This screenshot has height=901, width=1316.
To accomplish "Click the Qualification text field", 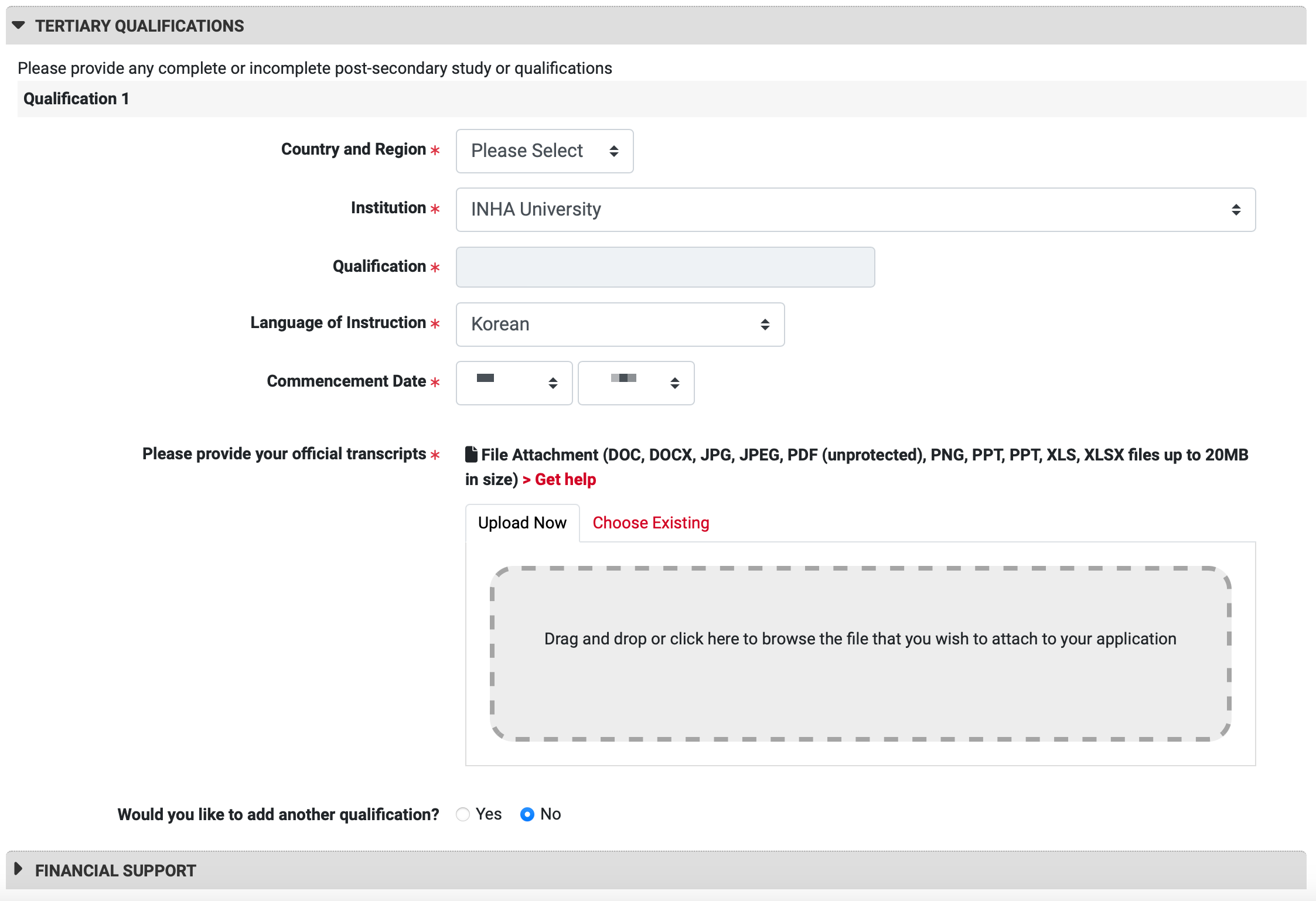I will point(665,267).
